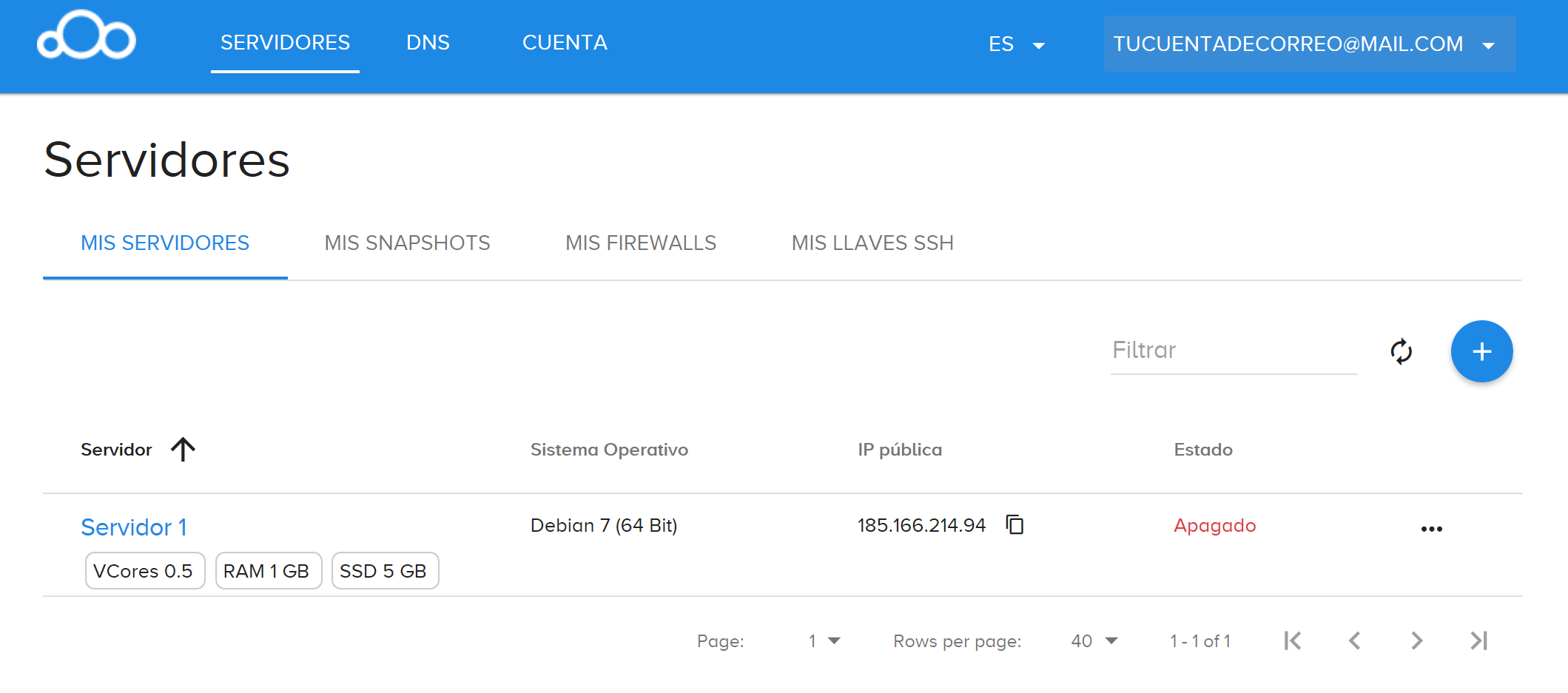Go to last page of results
This screenshot has height=693, width=1568.
(x=1479, y=640)
